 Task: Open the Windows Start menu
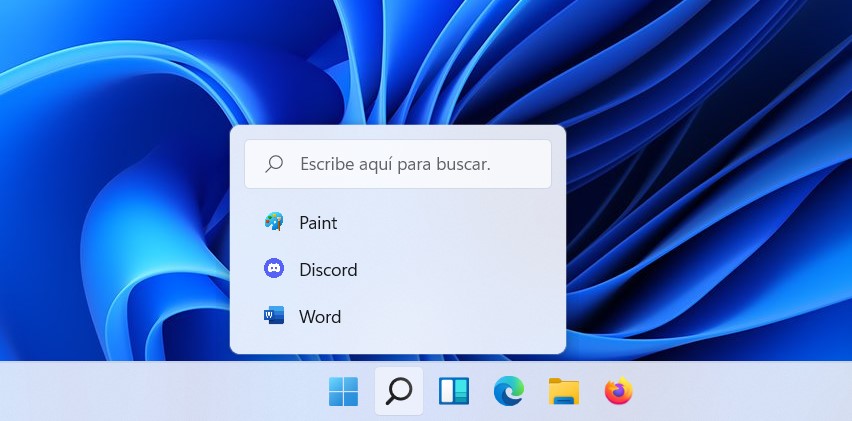tap(343, 392)
